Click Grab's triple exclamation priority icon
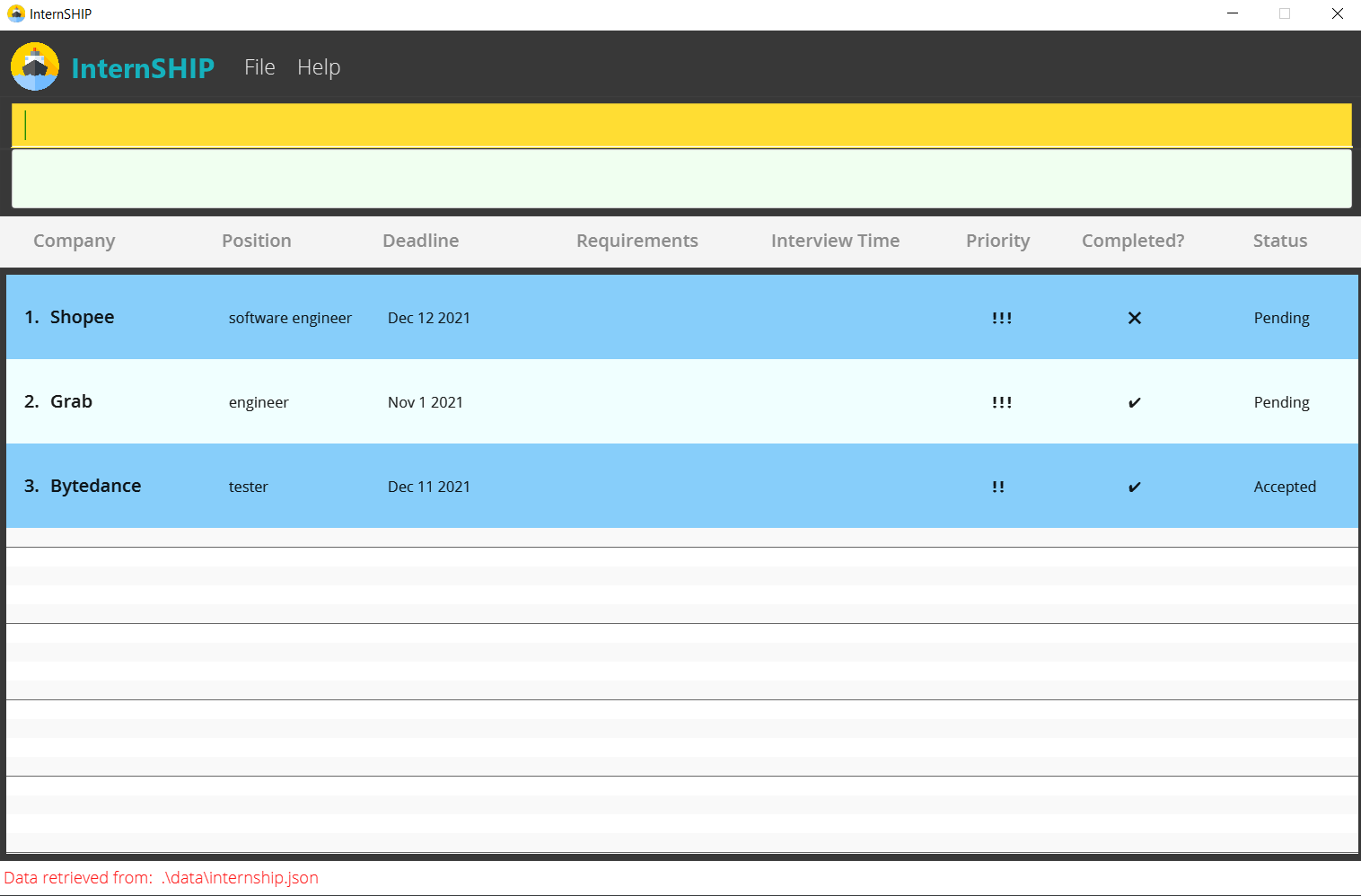Screen dimensions: 1361x896 (x=1002, y=402)
